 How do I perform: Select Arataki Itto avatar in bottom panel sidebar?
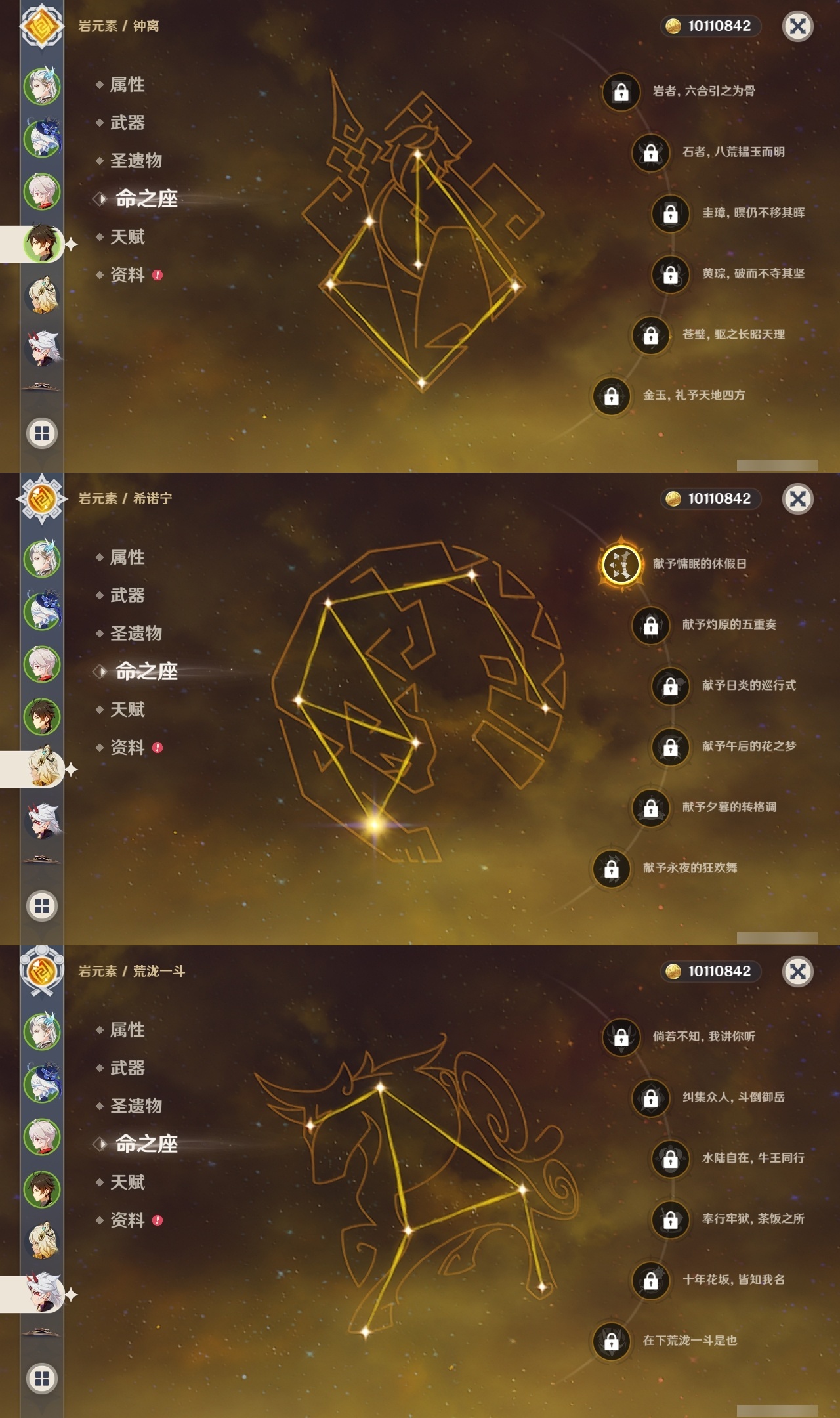(43, 1294)
